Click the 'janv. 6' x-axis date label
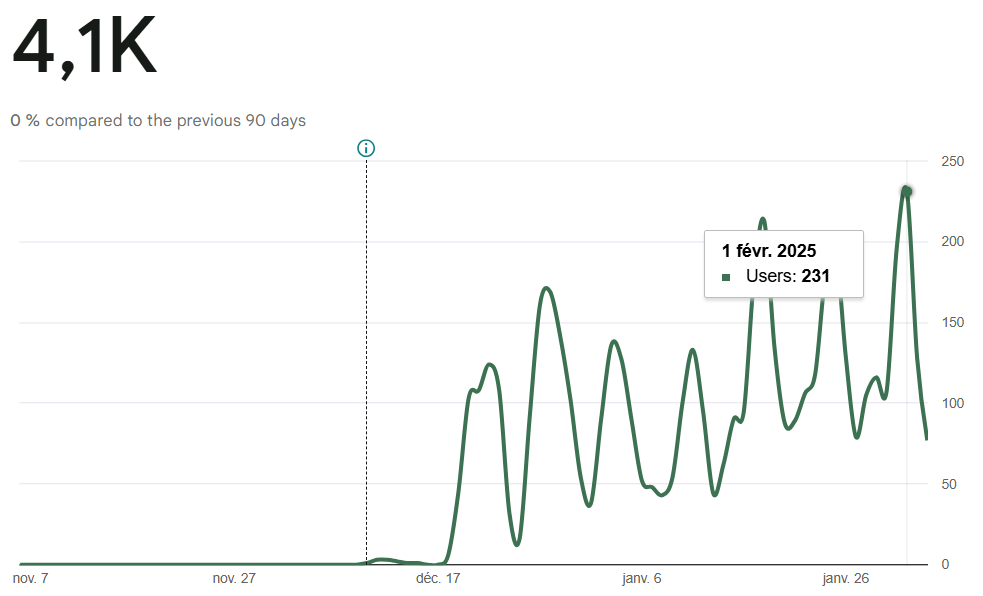This screenshot has width=983, height=596. click(x=642, y=578)
